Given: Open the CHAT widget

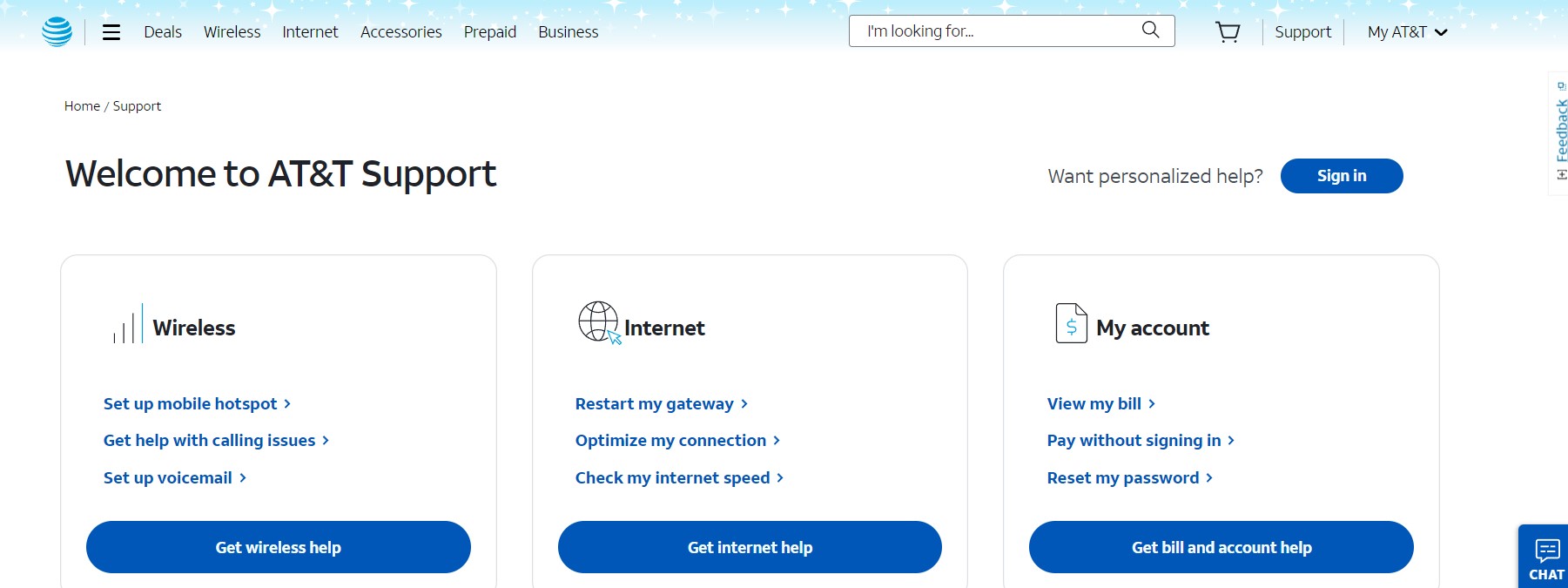Looking at the screenshot, I should (1544, 556).
